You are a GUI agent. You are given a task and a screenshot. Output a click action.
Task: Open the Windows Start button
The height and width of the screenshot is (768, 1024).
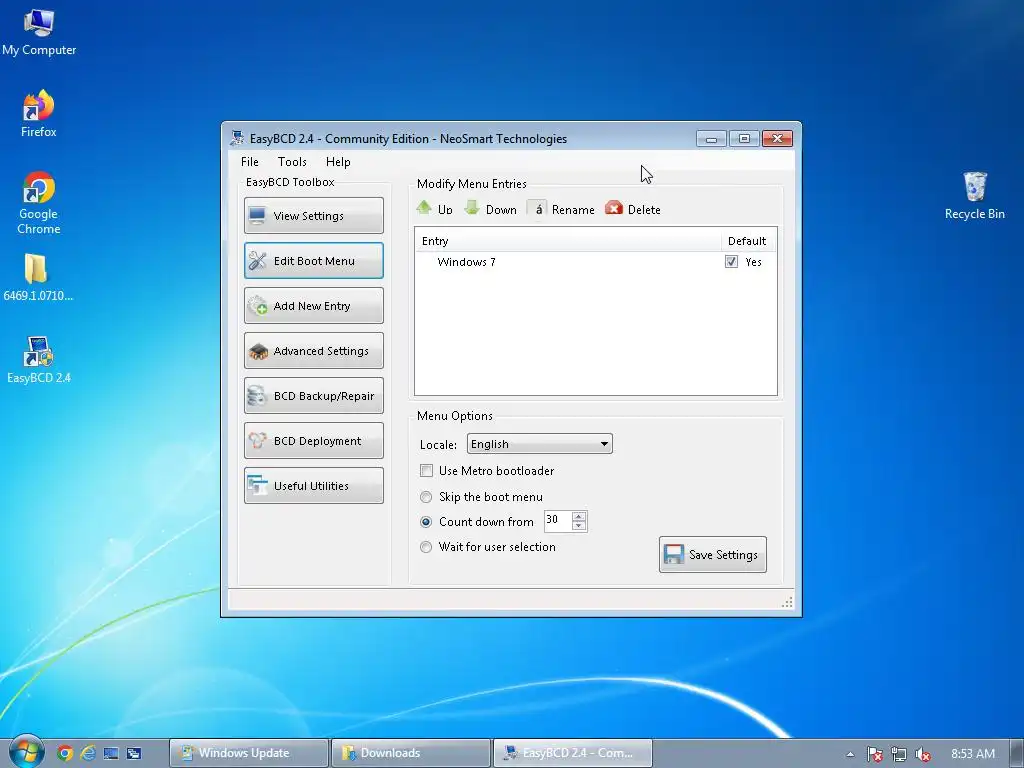tap(26, 752)
